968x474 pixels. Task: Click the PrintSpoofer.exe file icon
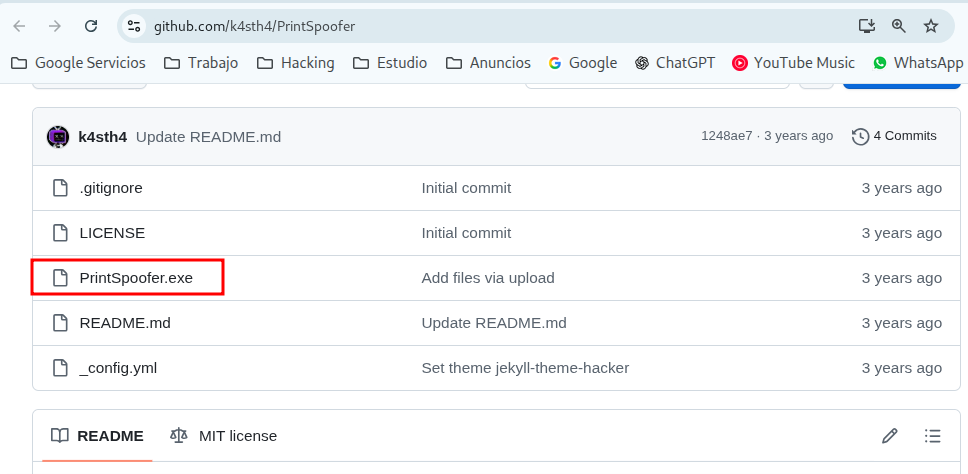point(60,278)
